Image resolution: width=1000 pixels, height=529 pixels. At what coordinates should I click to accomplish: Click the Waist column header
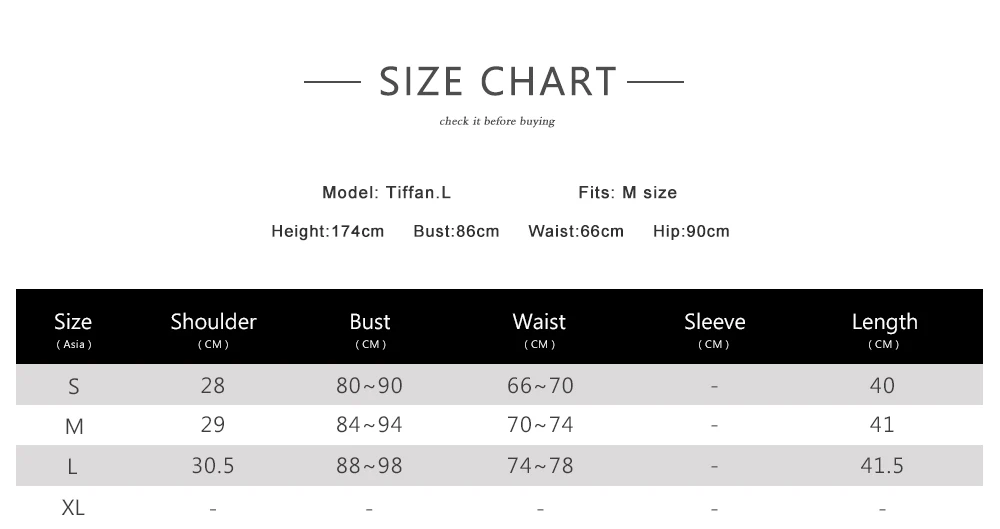point(539,330)
